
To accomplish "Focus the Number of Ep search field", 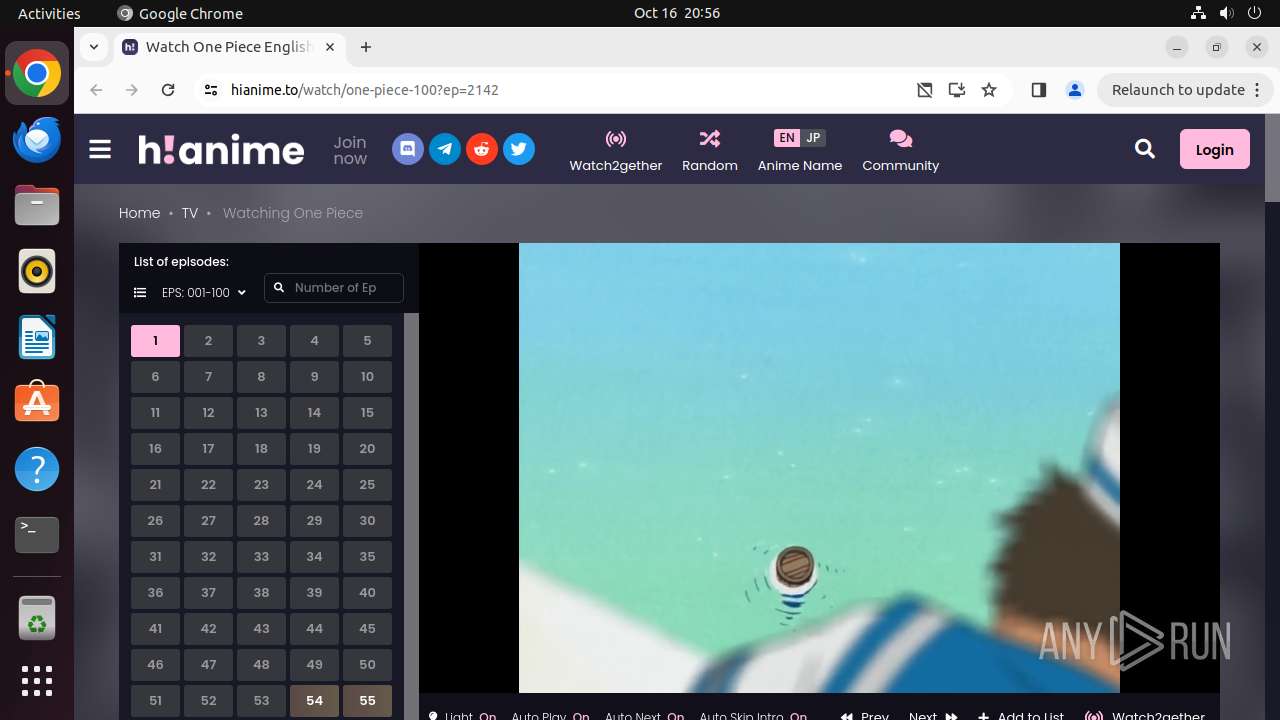I will tap(334, 288).
